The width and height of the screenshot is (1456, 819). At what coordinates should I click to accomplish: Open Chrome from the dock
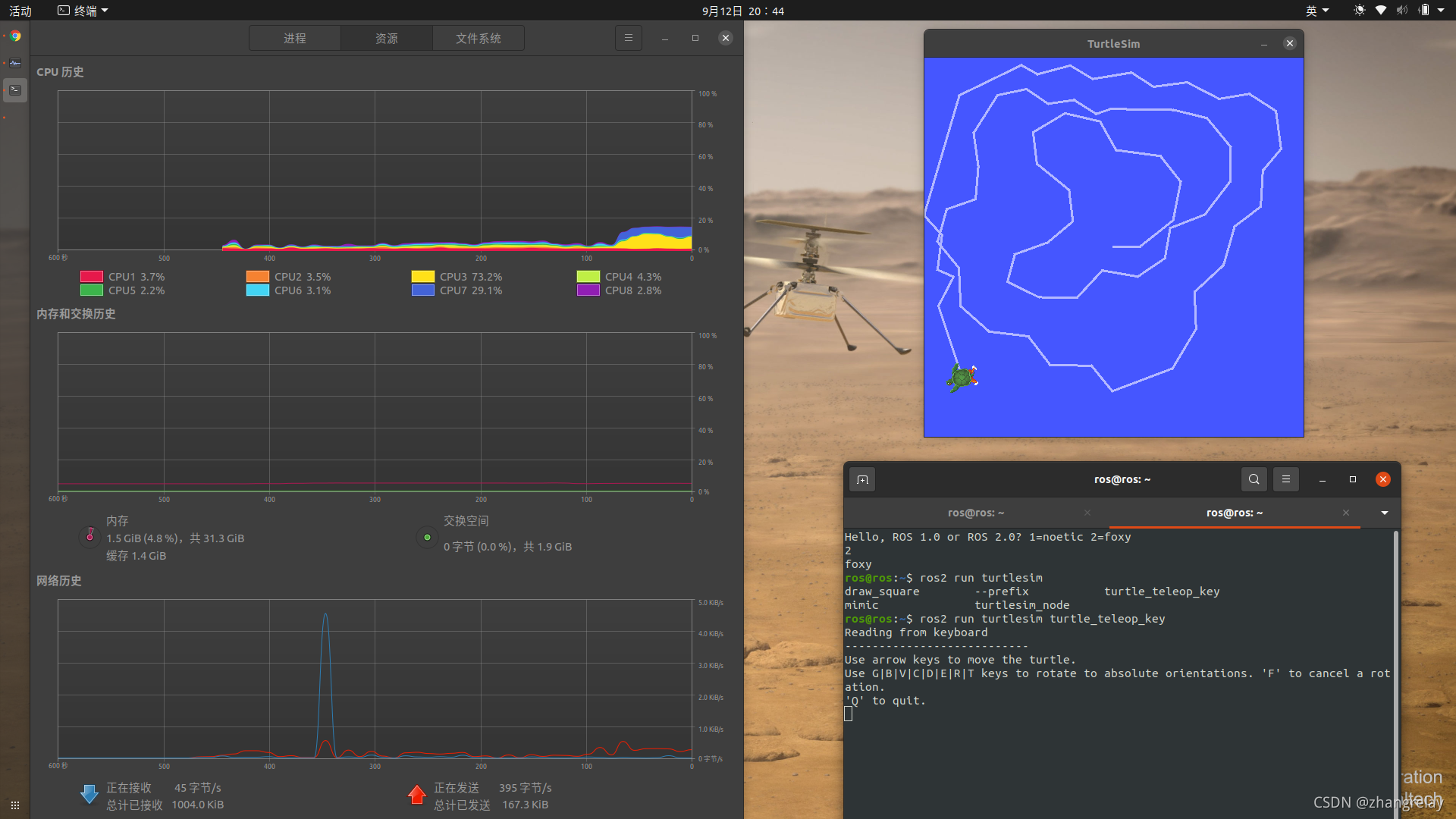pyautogui.click(x=15, y=36)
